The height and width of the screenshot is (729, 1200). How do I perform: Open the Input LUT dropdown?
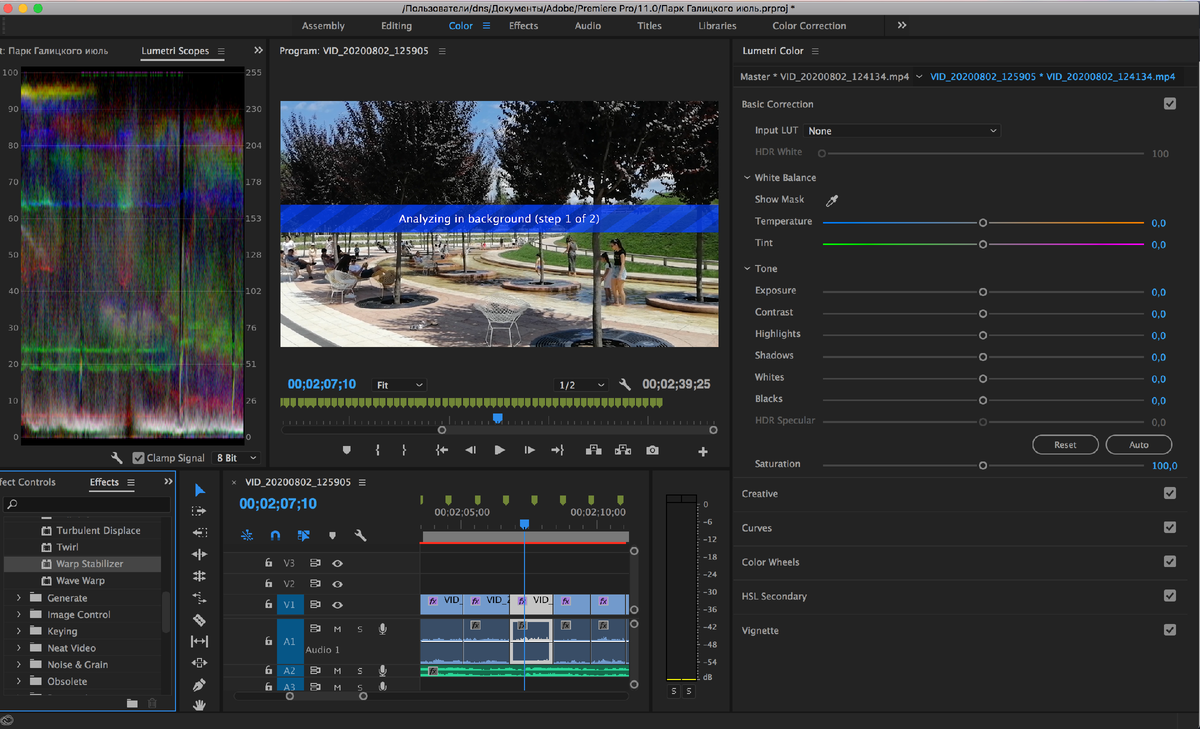902,131
